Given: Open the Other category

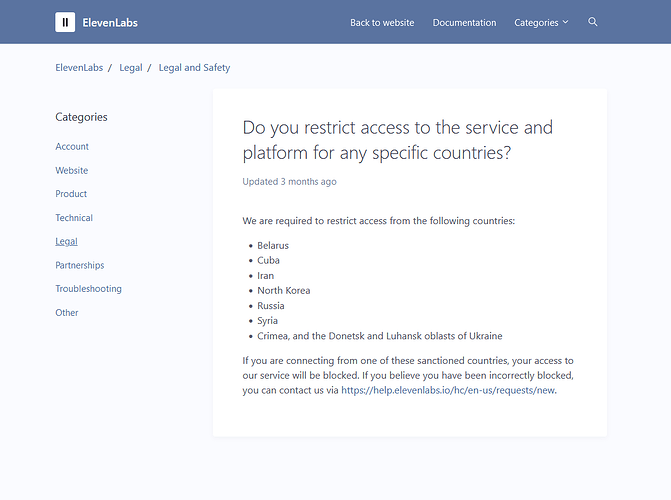Looking at the screenshot, I should pos(67,313).
